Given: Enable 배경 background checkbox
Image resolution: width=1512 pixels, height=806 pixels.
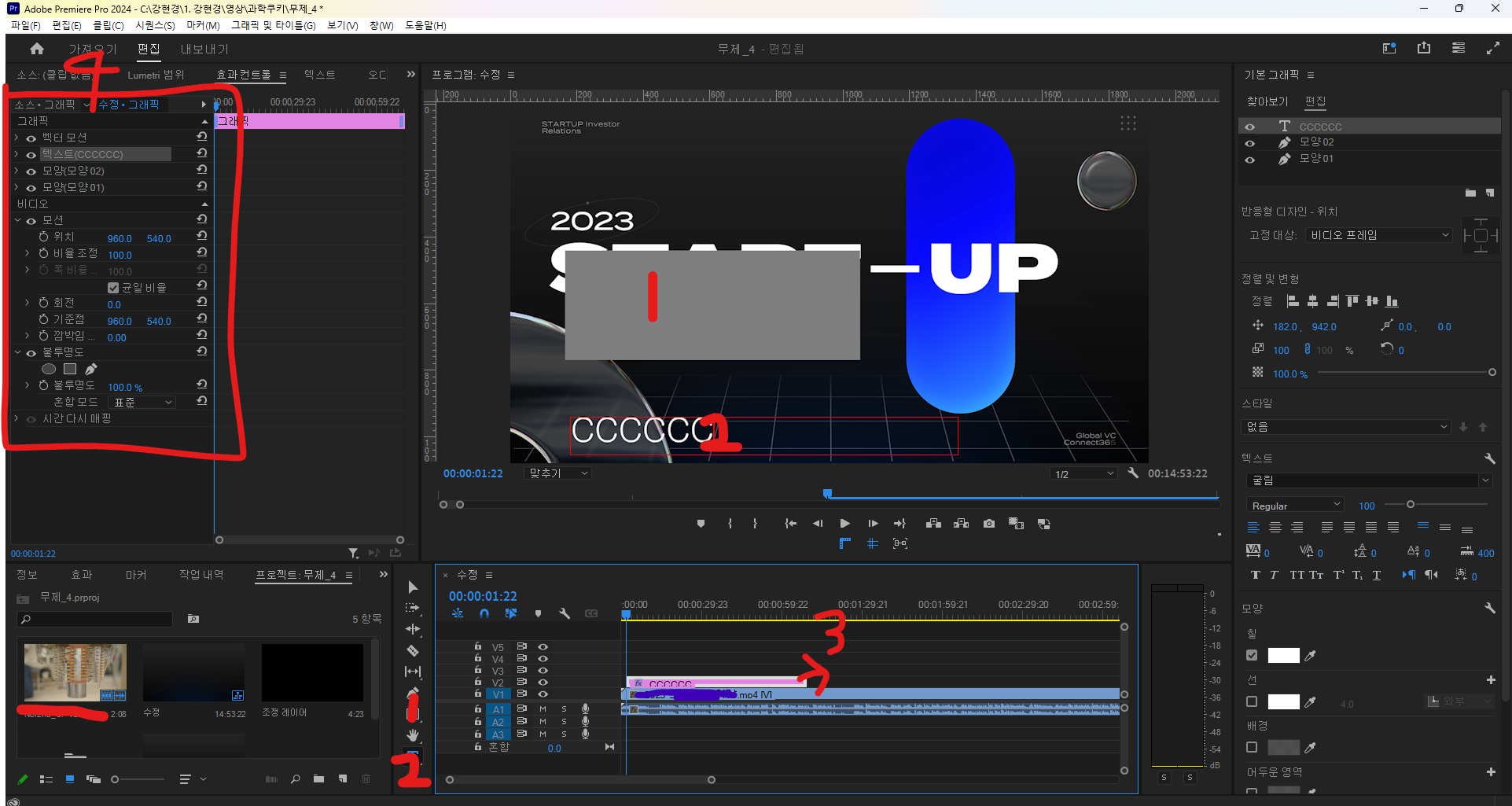Looking at the screenshot, I should (x=1252, y=747).
